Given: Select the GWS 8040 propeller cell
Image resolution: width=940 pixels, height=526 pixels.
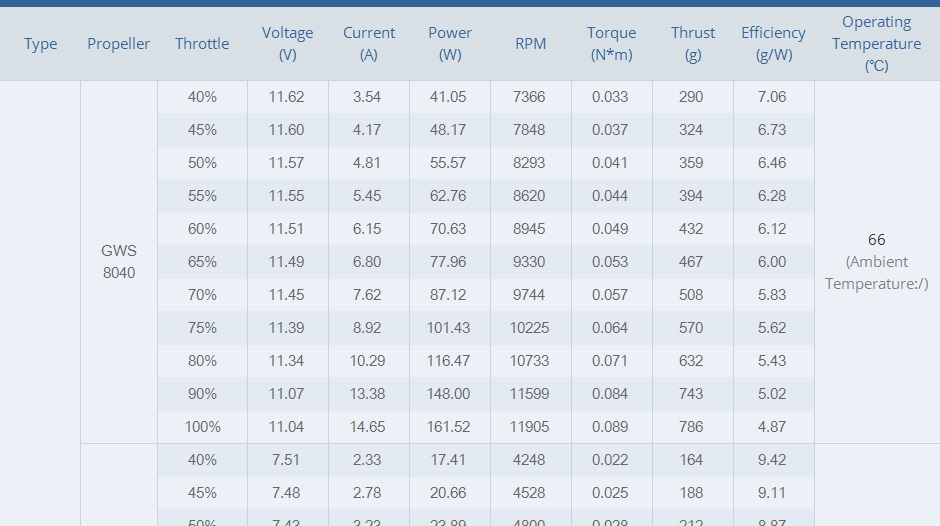Looking at the screenshot, I should (x=119, y=262).
